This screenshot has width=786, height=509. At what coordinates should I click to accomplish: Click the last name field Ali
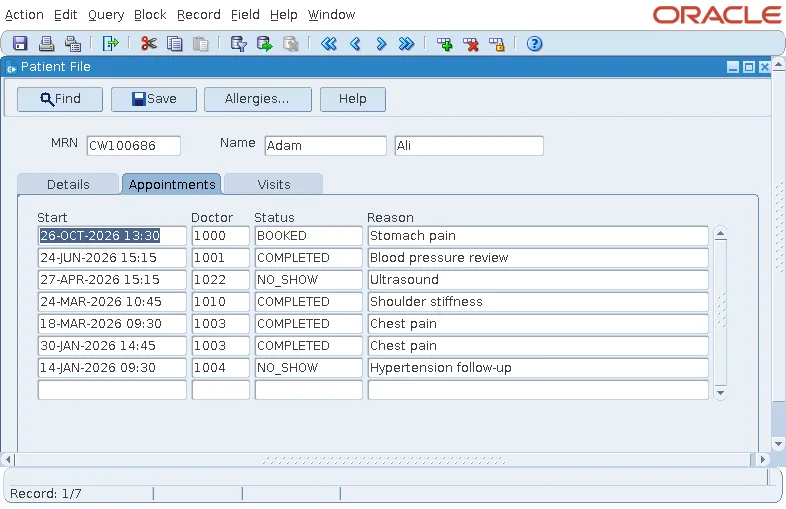click(x=469, y=145)
